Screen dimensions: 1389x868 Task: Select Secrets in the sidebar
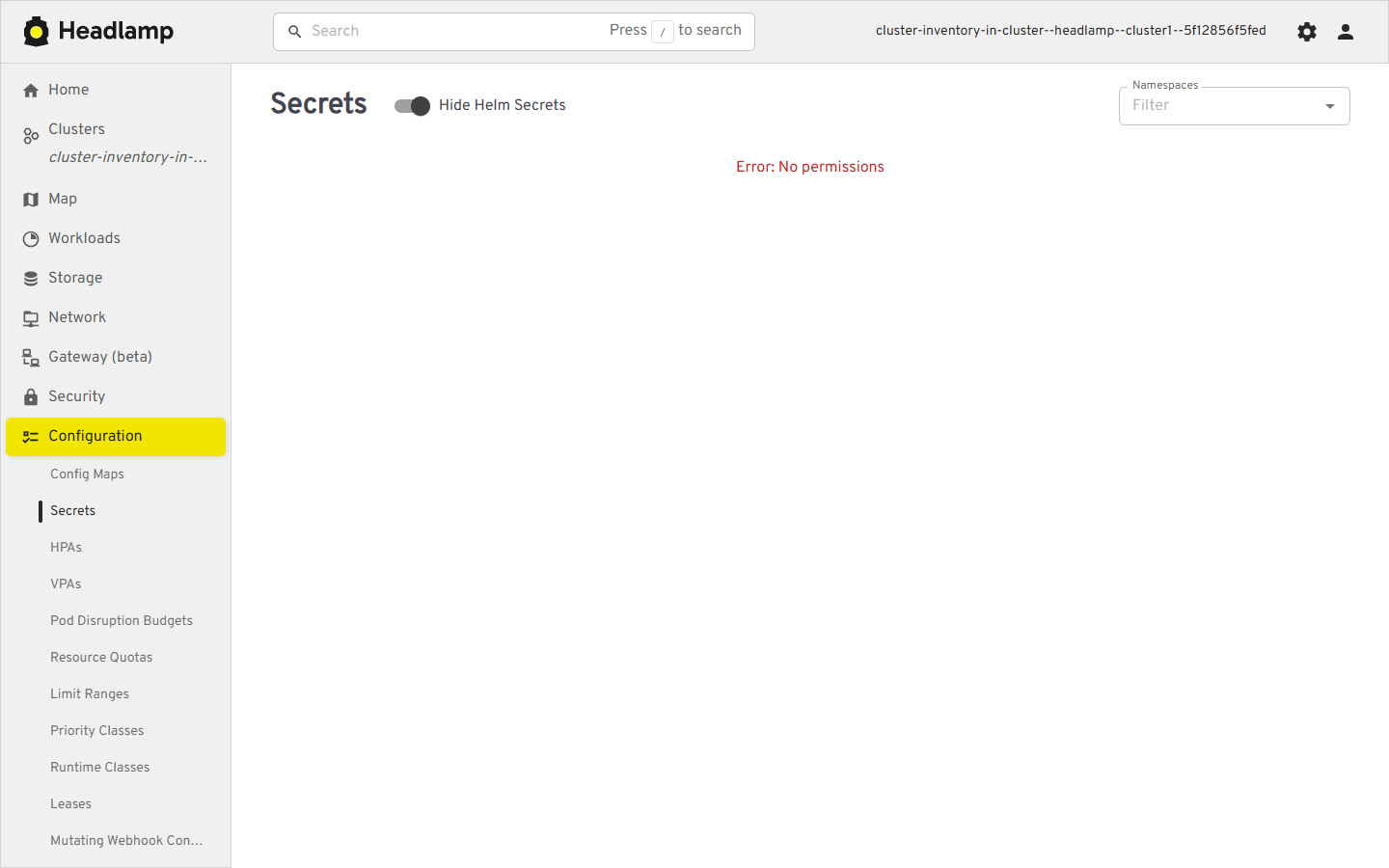tap(72, 510)
